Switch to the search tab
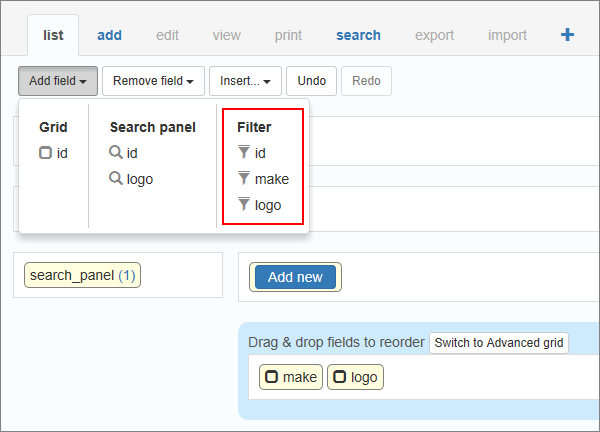600x432 pixels. 359,35
